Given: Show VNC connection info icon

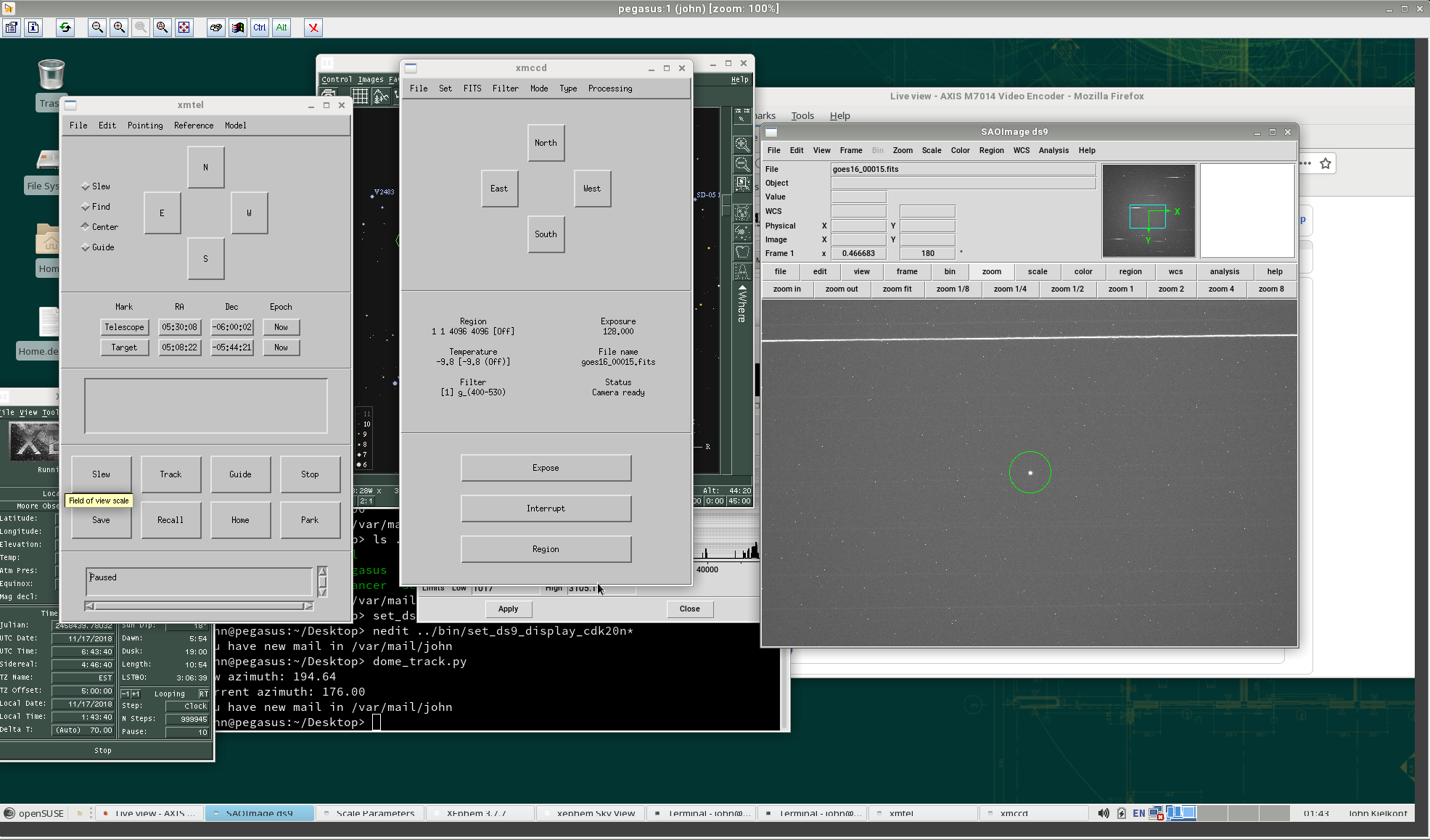Looking at the screenshot, I should point(33,28).
